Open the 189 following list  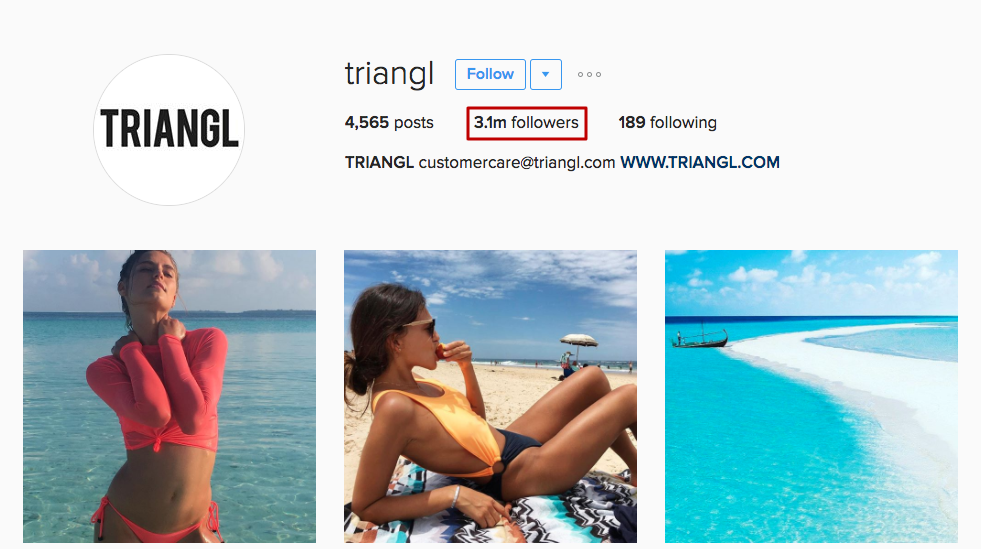pos(668,123)
